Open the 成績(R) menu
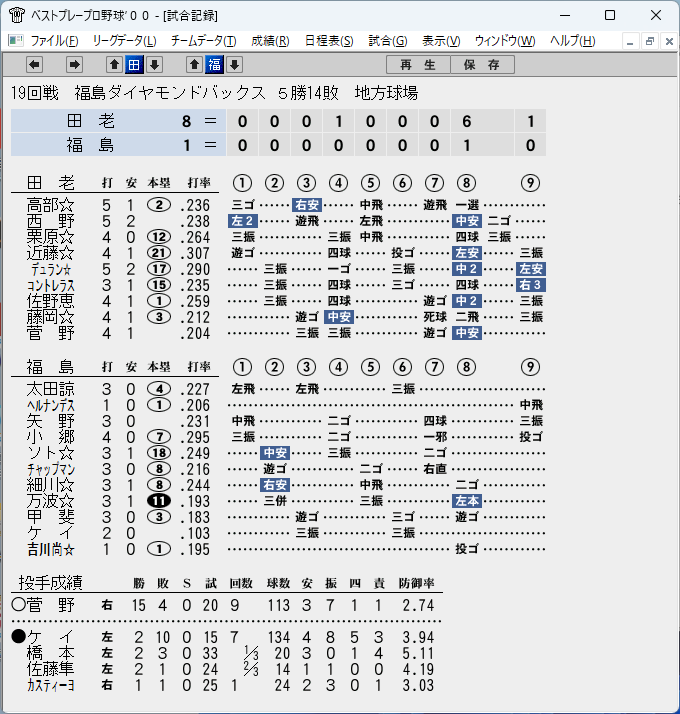The height and width of the screenshot is (714, 680). (270, 41)
